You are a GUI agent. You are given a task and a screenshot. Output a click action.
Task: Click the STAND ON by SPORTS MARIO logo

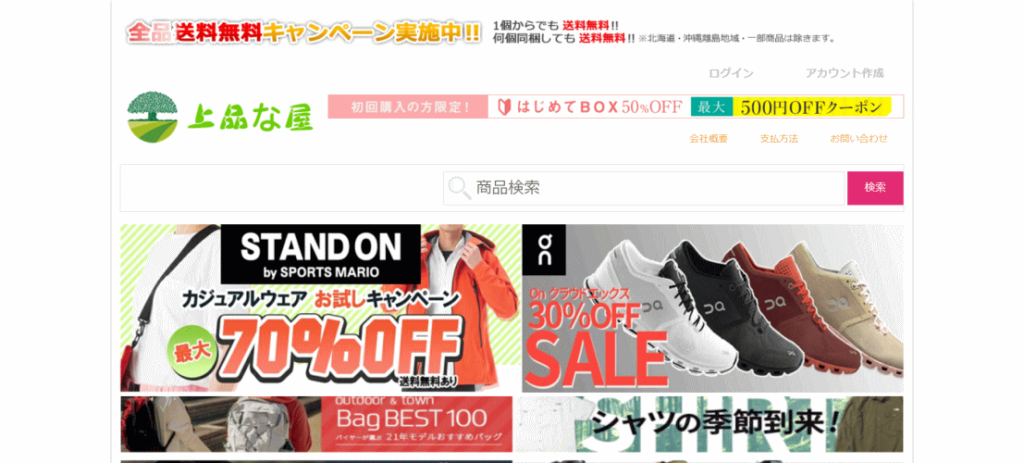pos(320,254)
